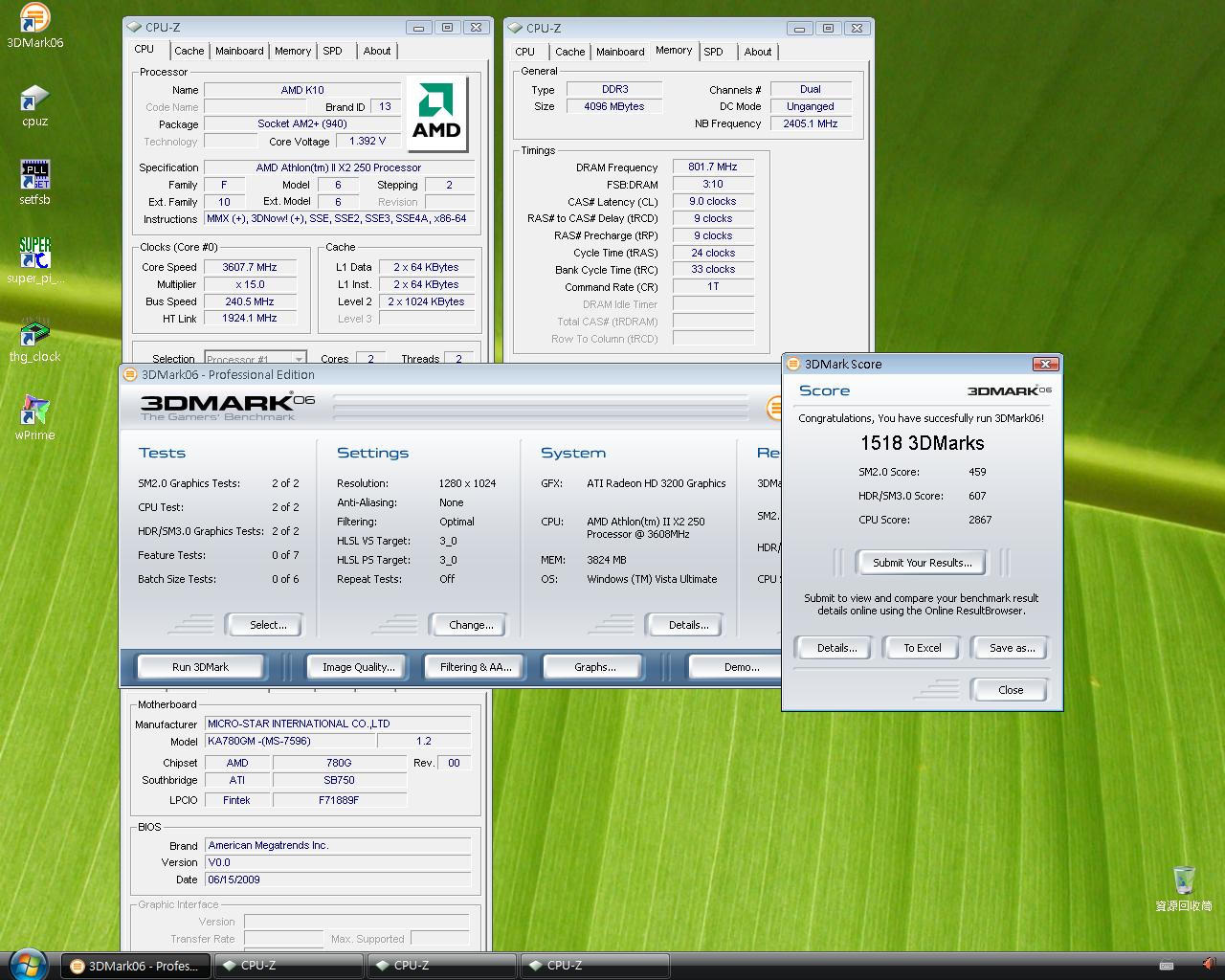
Task: Click the DRAM Frequency value 801.7 MHz
Action: click(x=713, y=167)
